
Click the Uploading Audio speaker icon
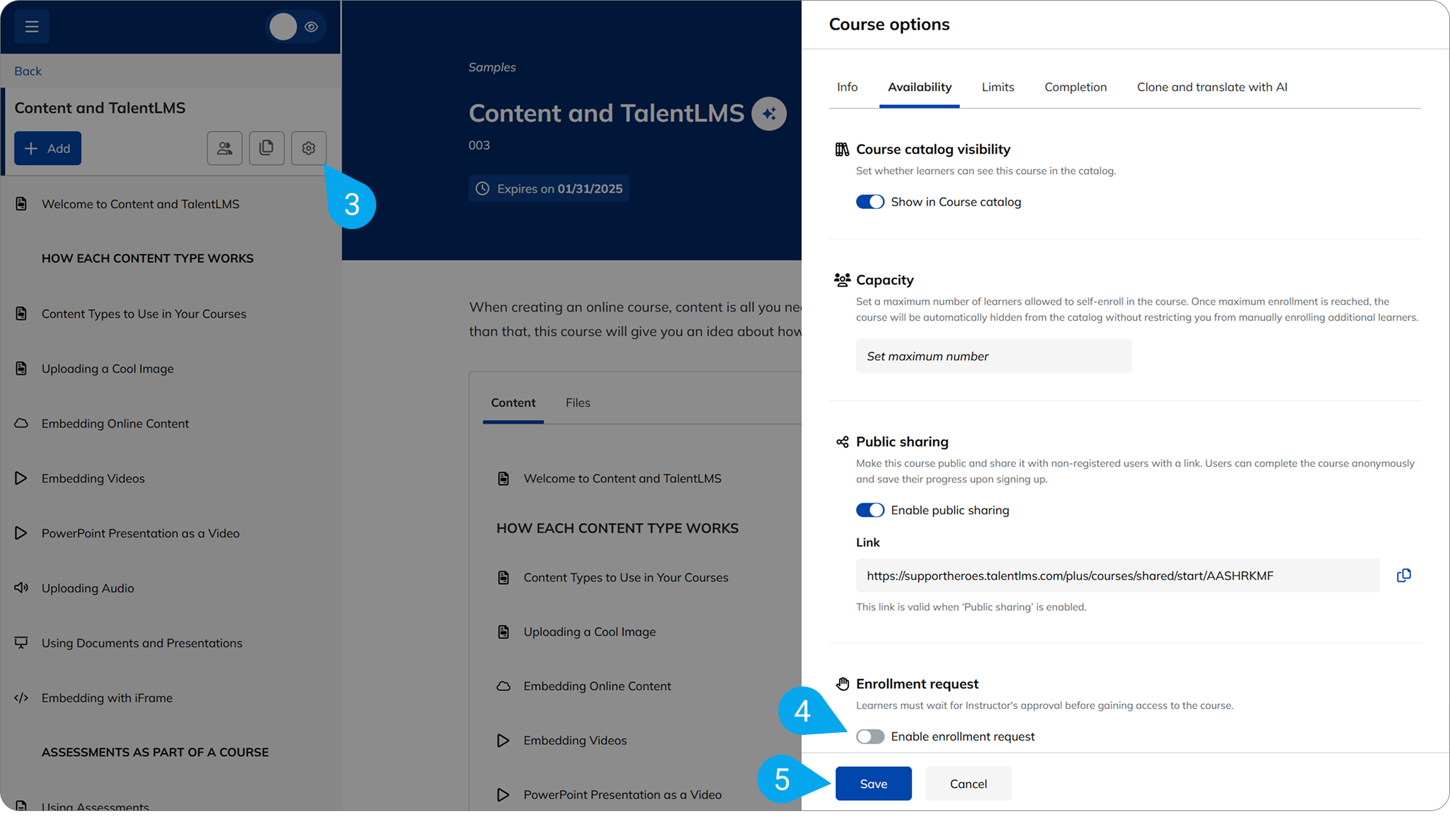click(21, 588)
